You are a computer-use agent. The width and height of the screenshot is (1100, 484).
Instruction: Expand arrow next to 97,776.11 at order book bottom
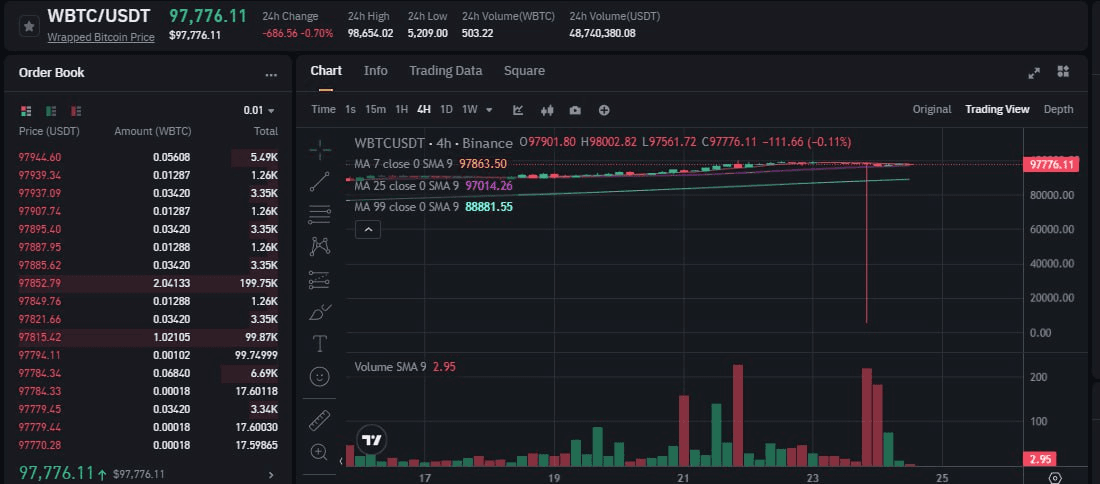click(x=272, y=475)
